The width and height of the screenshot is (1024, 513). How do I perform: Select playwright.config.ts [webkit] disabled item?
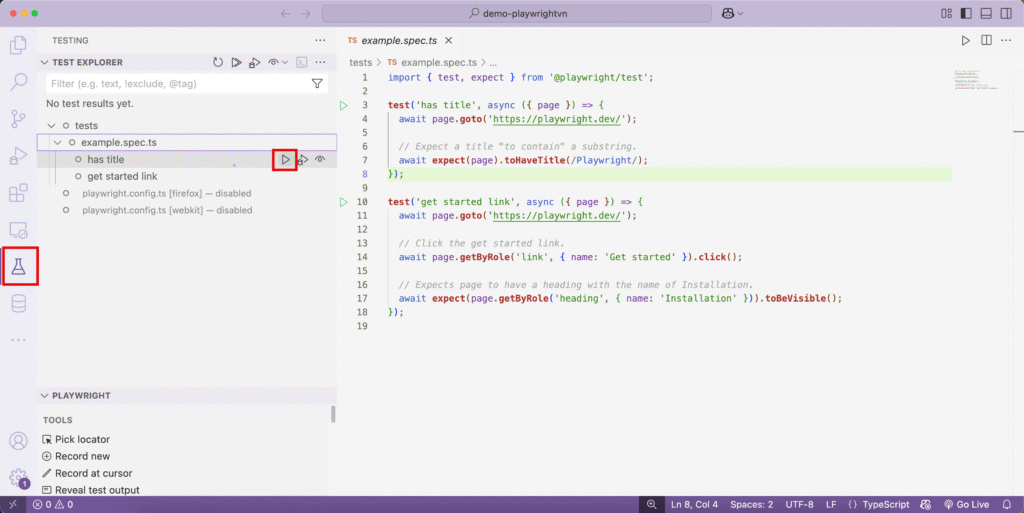tap(167, 210)
